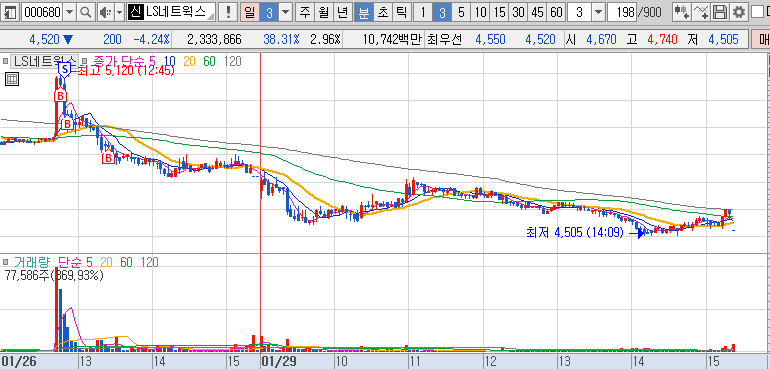Click the 신 badge before the stock name
Screen dimensions: 770x369
[x=136, y=13]
